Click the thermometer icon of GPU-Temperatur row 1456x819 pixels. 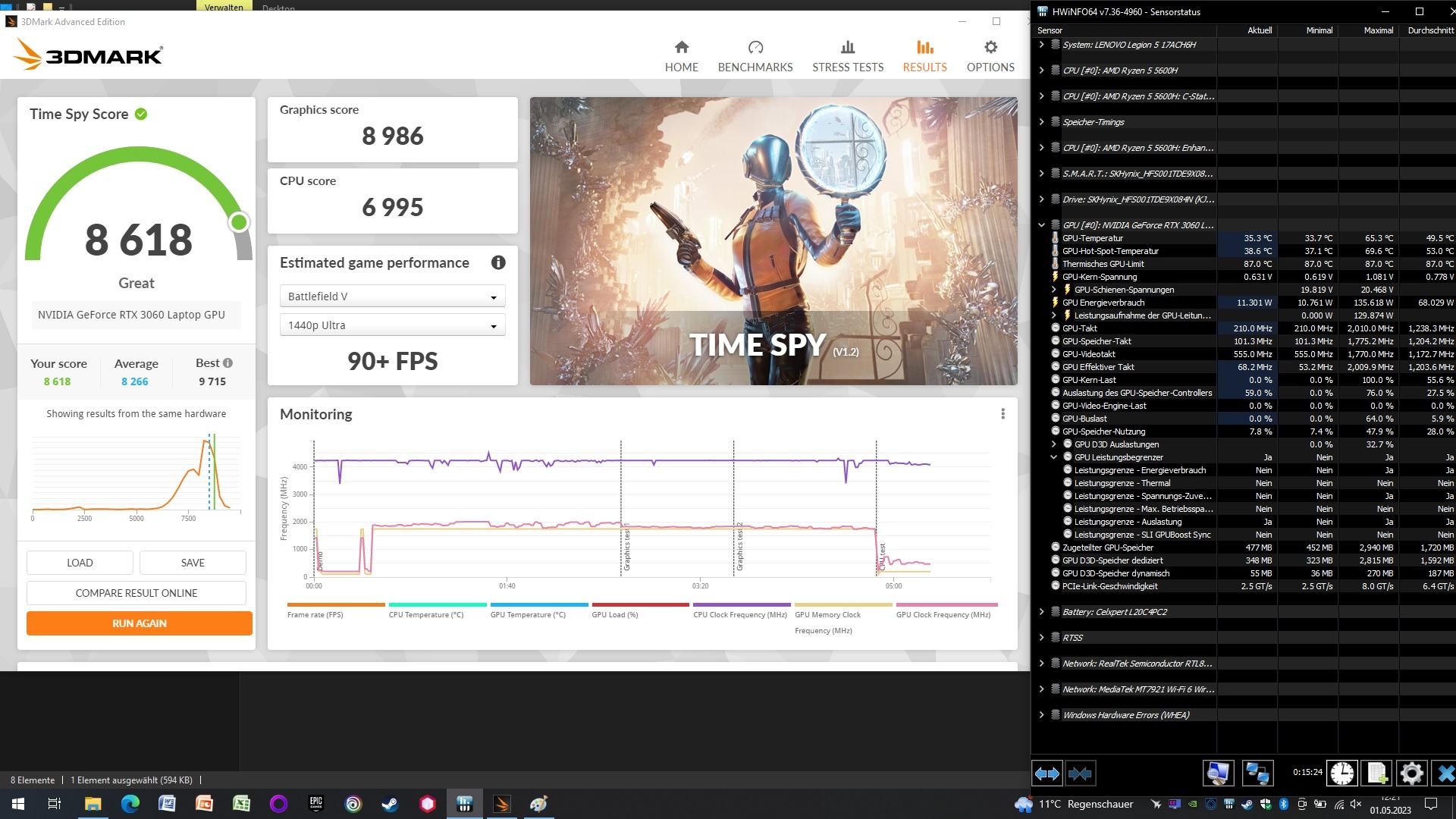(x=1055, y=238)
